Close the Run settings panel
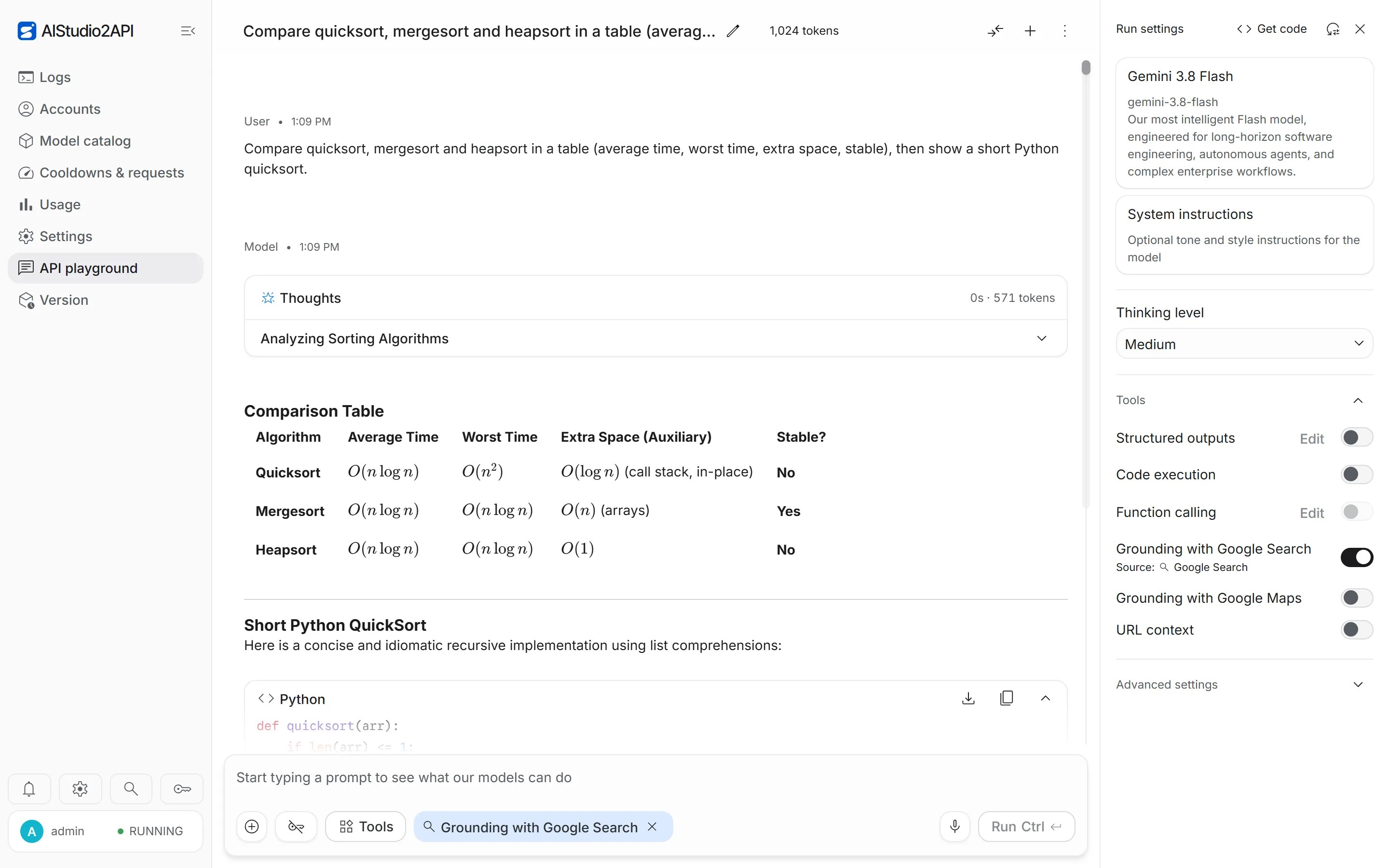 pos(1360,29)
